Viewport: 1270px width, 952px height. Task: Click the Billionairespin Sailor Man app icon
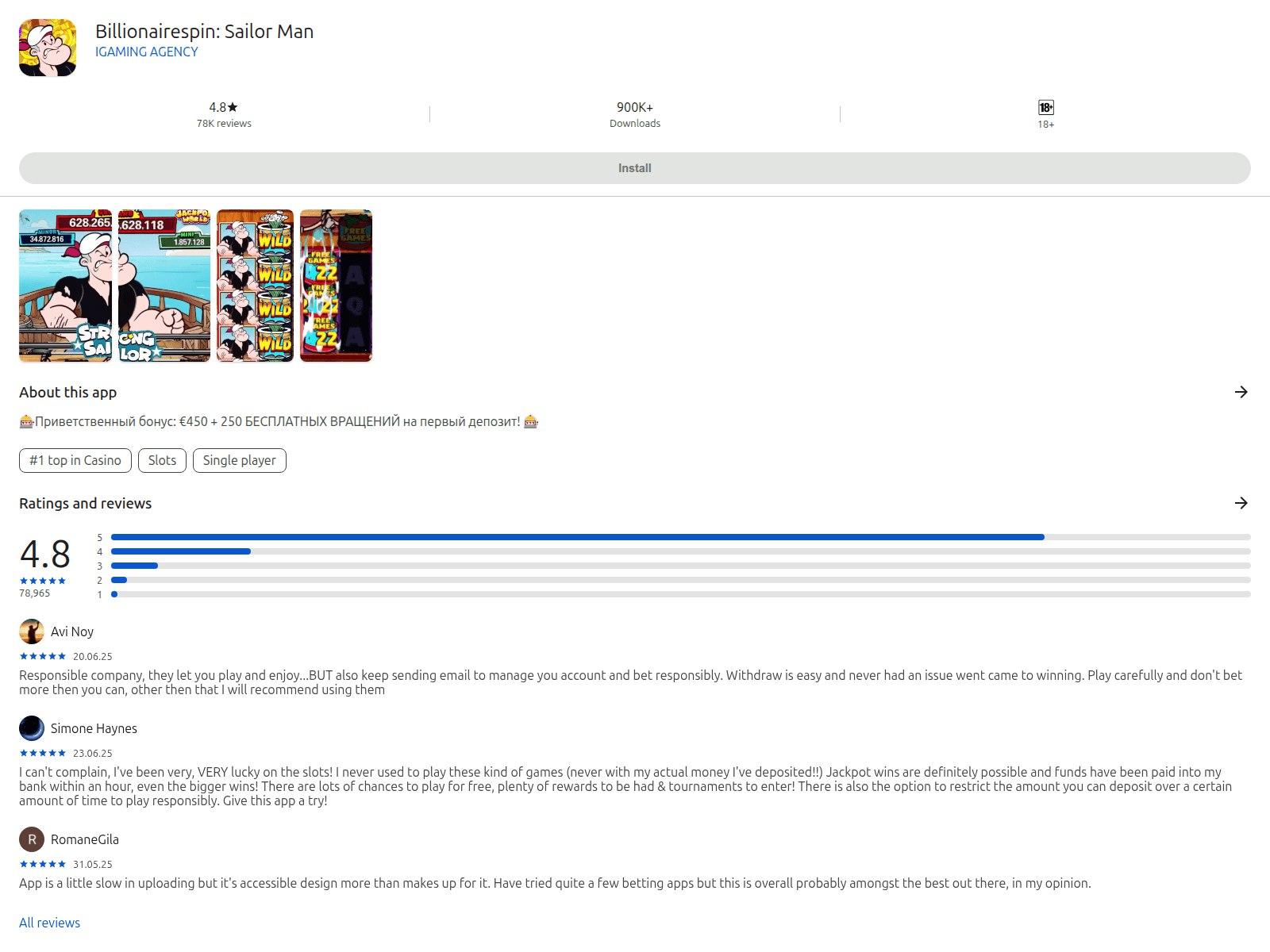pyautogui.click(x=48, y=48)
